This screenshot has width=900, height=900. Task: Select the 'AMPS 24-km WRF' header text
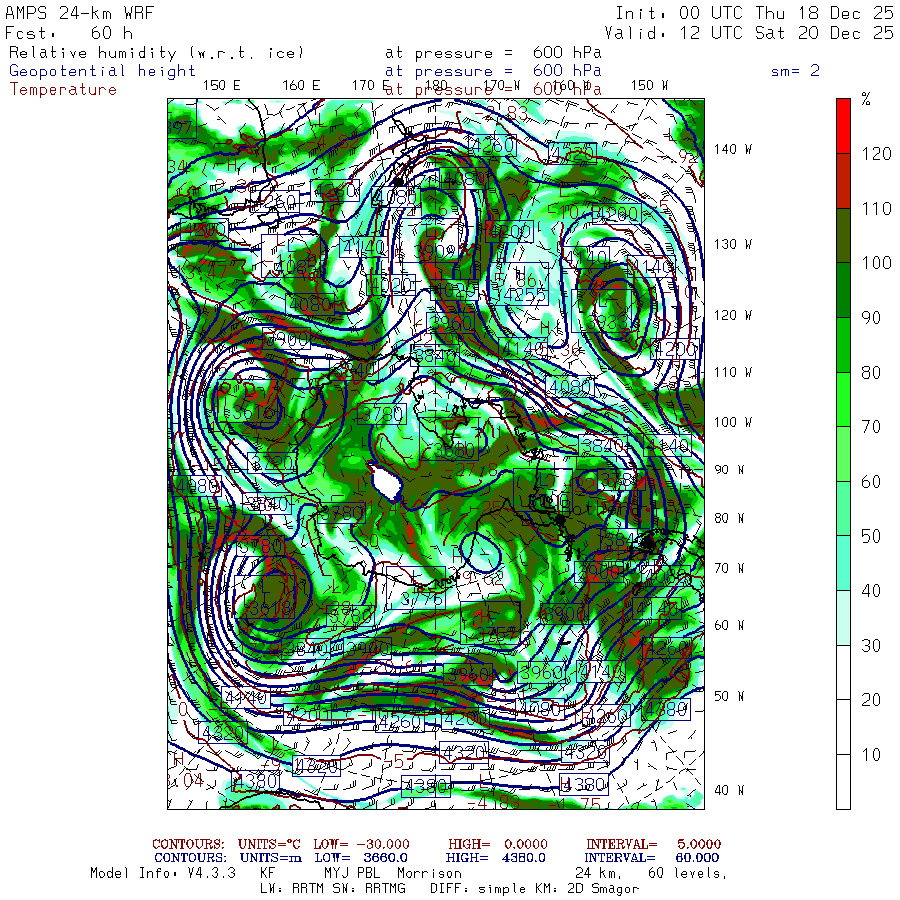(x=81, y=13)
